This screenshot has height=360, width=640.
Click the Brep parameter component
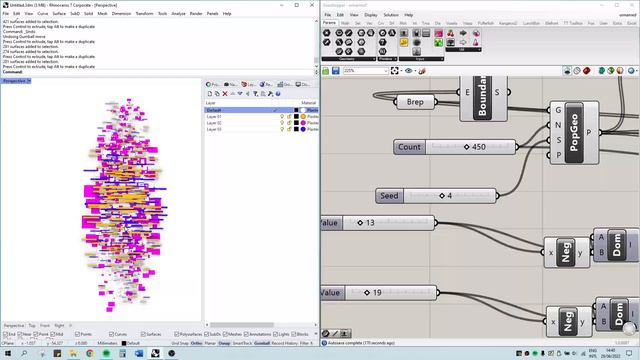(x=415, y=102)
